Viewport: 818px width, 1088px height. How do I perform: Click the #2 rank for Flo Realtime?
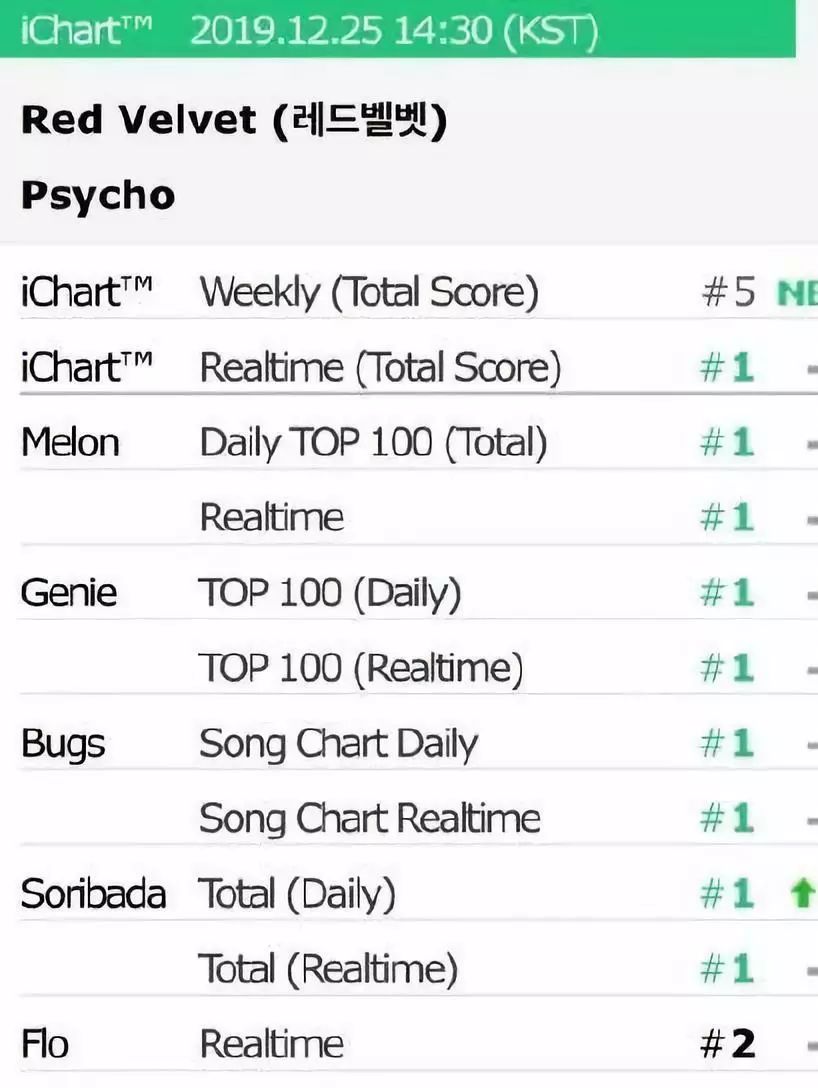[728, 1044]
